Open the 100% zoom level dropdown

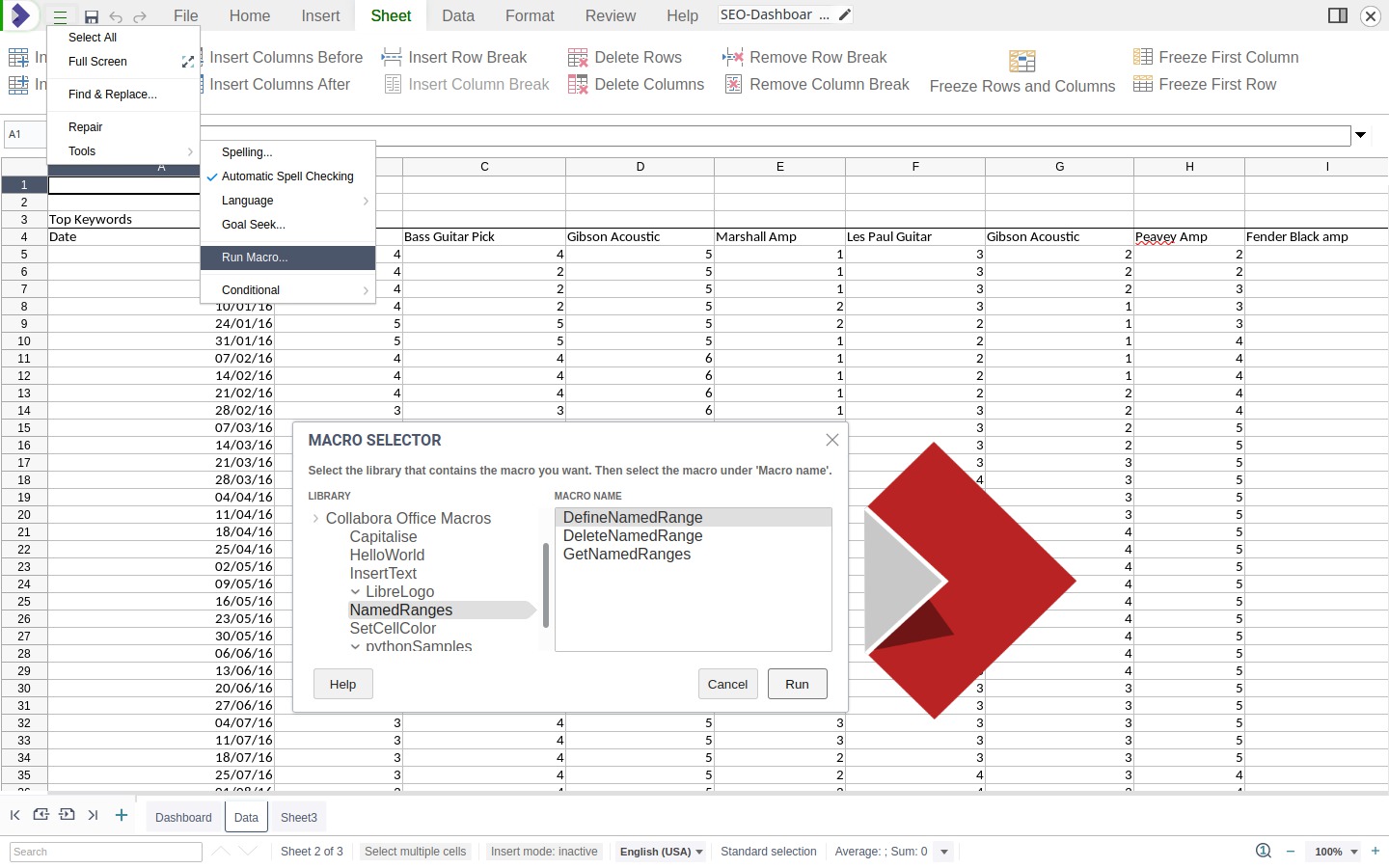[x=1337, y=852]
